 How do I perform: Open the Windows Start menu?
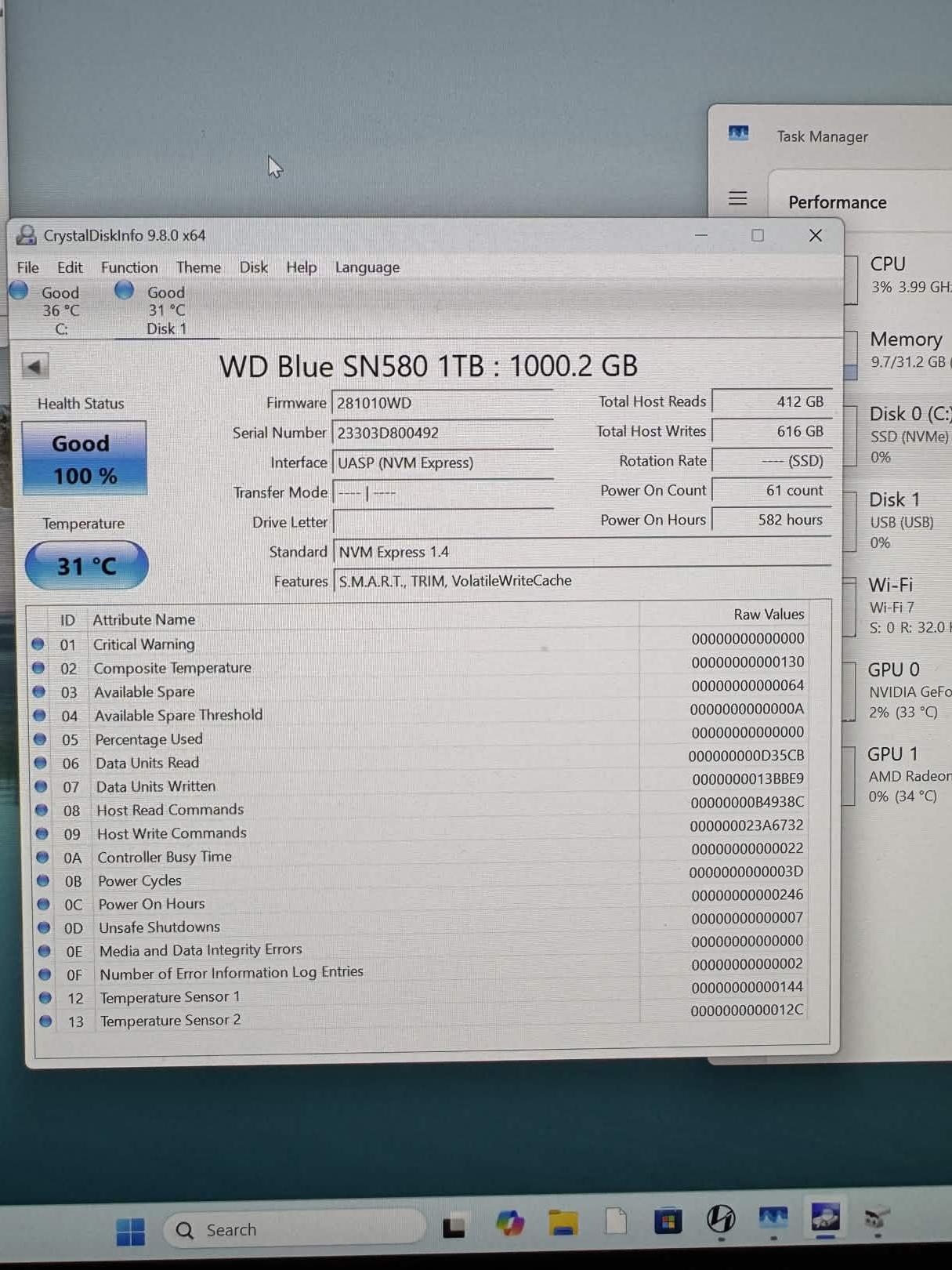(x=130, y=1231)
